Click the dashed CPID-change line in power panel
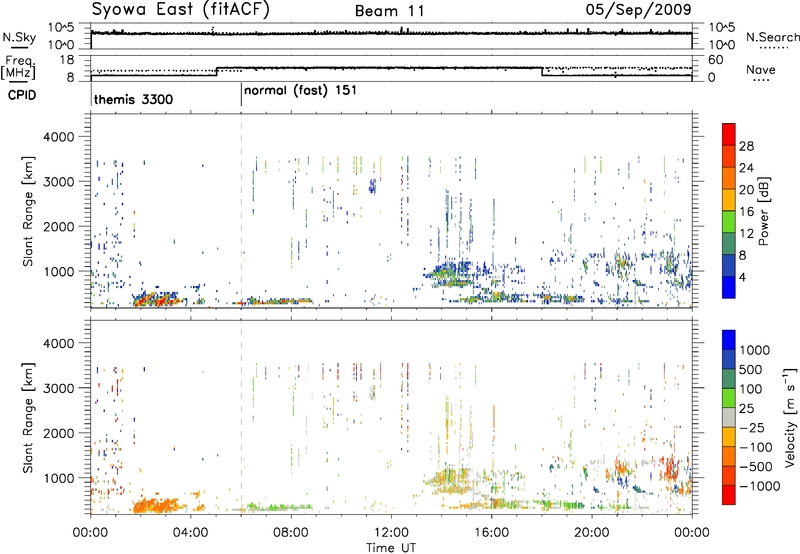This screenshot has width=800, height=554. tap(241, 211)
